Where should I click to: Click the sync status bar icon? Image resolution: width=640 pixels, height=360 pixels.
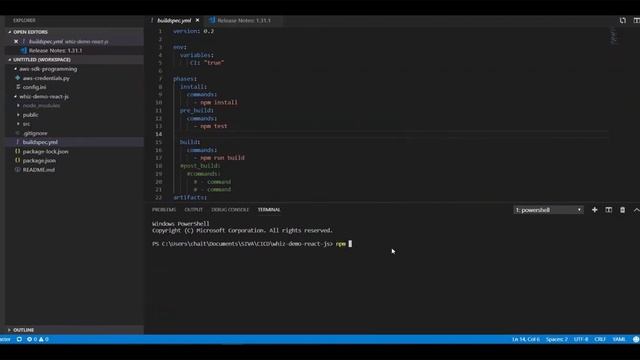pos(19,339)
